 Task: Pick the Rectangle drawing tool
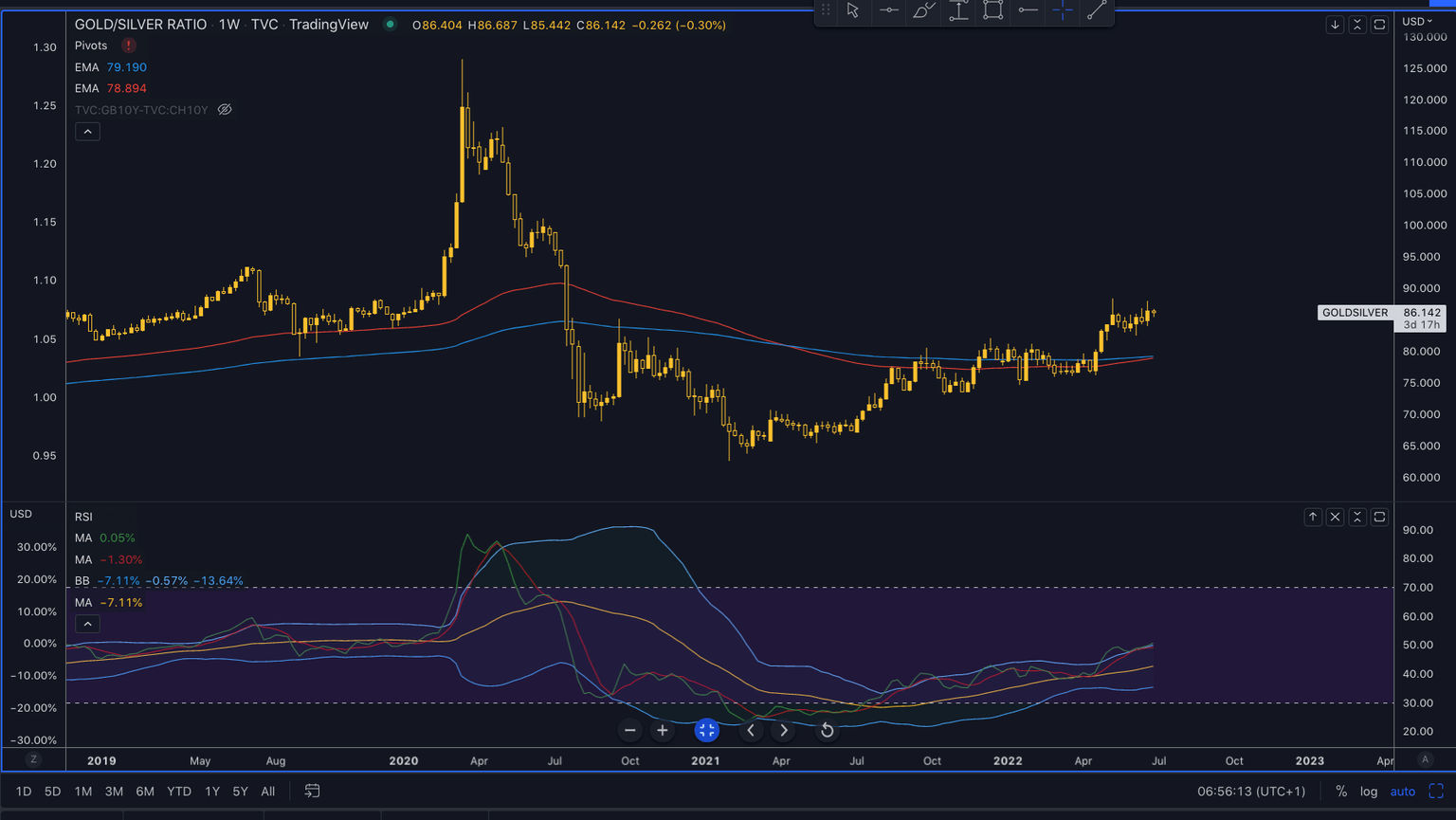[x=992, y=11]
